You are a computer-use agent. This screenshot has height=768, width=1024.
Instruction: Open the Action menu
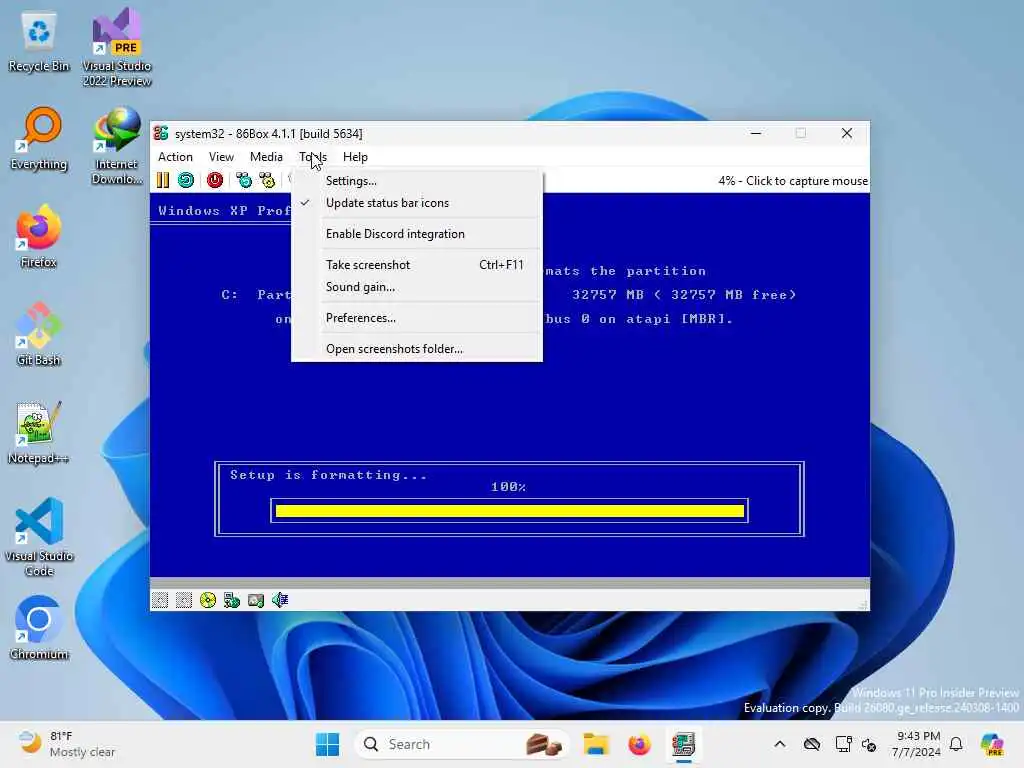pyautogui.click(x=175, y=157)
